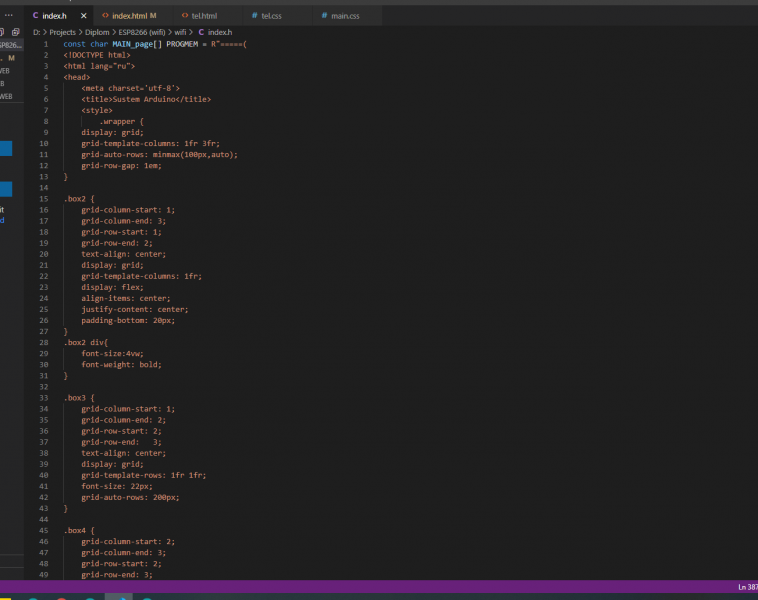Click the display: flex line

pyautogui.click(x=112, y=287)
